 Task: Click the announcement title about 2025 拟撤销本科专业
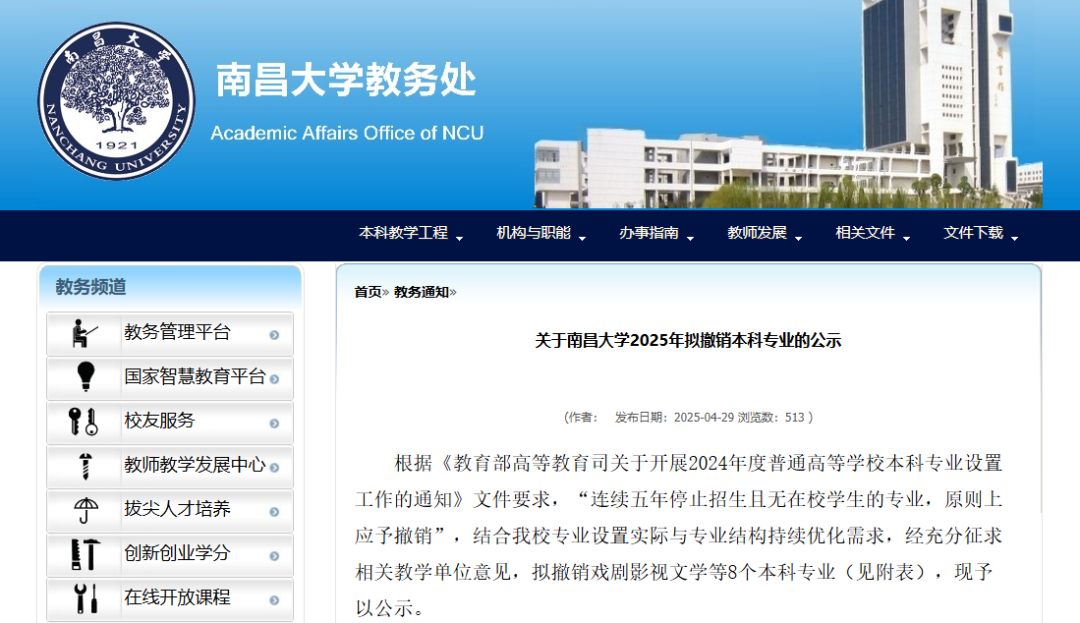pyautogui.click(x=691, y=341)
